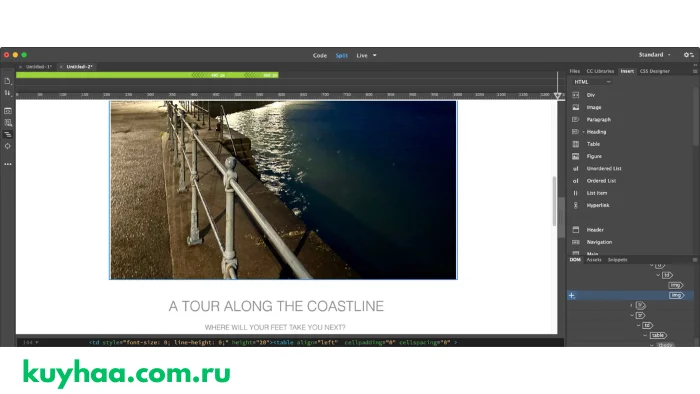Open the Live view options dropdown arrow

[x=375, y=55]
